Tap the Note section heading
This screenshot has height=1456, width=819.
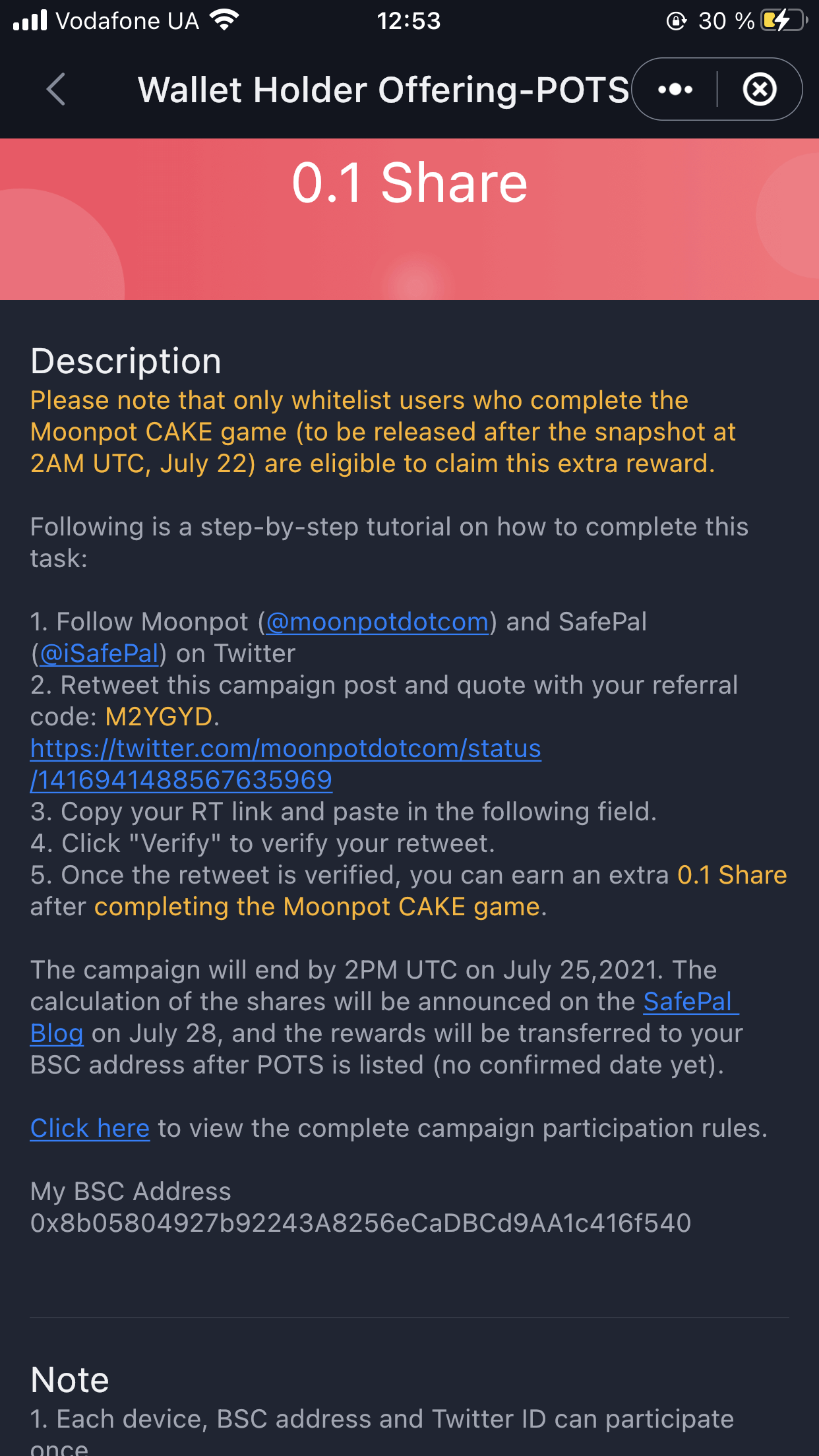pyautogui.click(x=70, y=1380)
